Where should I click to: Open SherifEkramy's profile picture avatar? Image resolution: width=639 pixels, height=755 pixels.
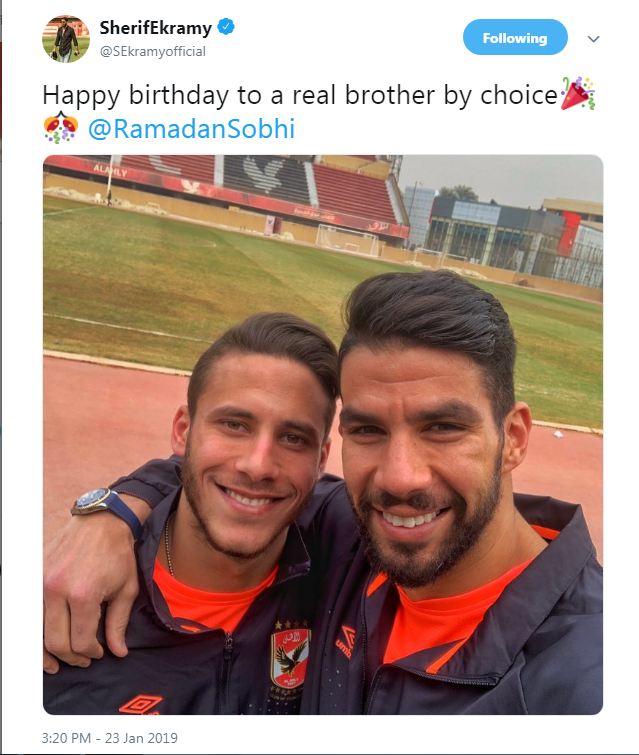(x=66, y=39)
